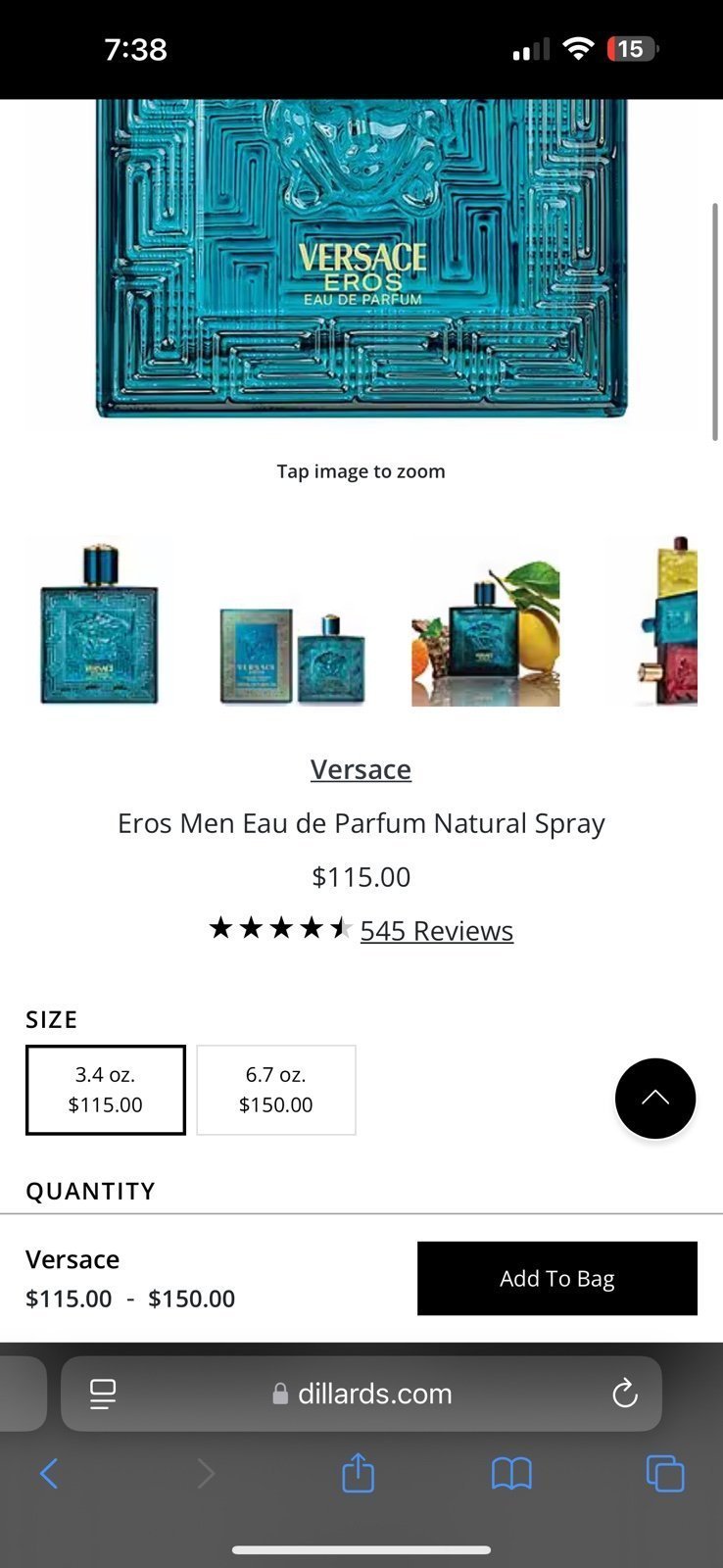Tap the Safari back arrow
Screen dimensions: 723x1568
tap(49, 1473)
